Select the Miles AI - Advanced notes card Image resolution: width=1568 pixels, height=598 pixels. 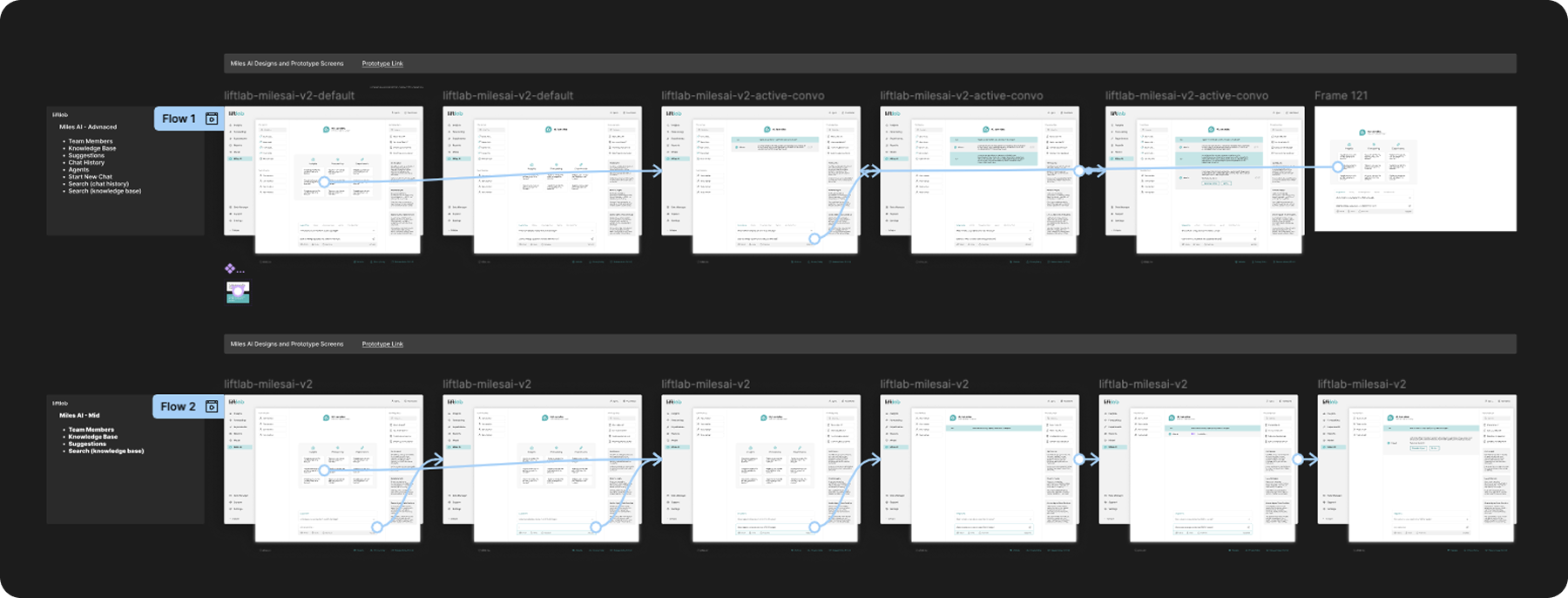[x=125, y=171]
